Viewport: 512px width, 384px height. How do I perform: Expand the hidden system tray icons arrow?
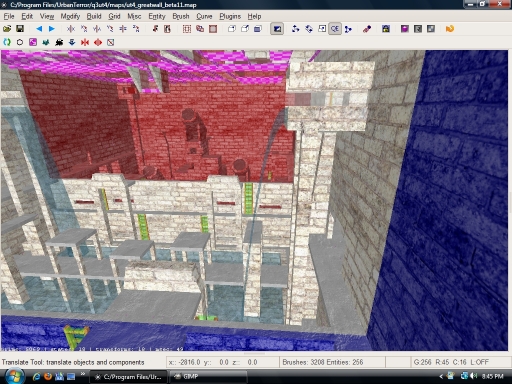pos(441,377)
